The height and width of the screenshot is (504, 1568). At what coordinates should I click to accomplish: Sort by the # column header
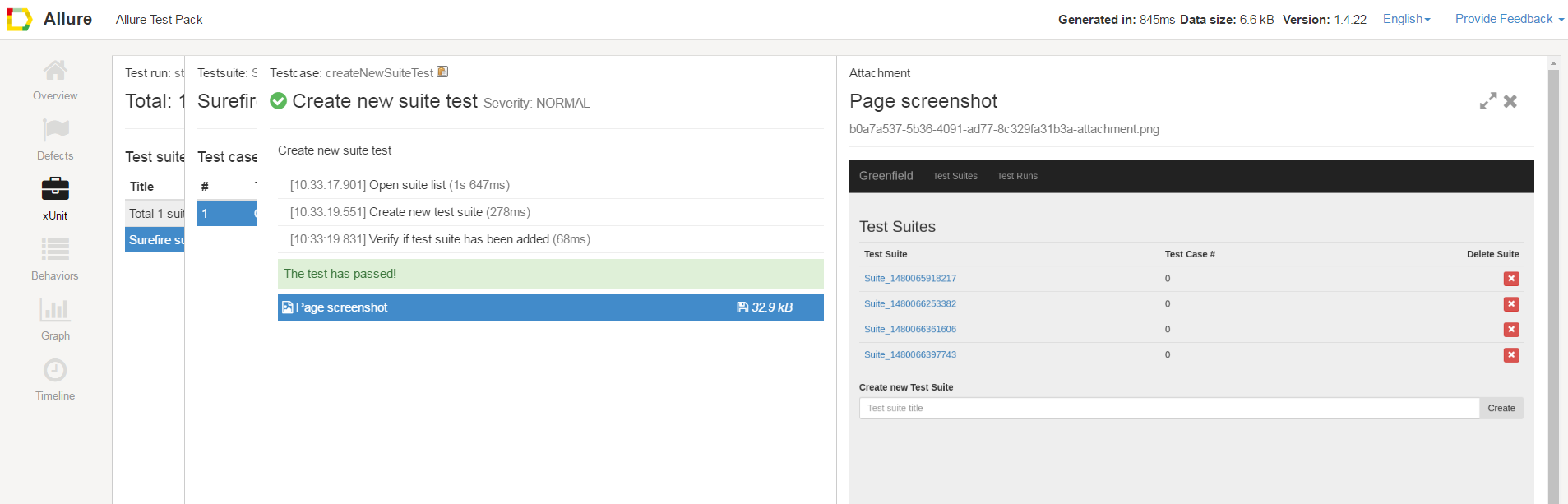tap(205, 187)
